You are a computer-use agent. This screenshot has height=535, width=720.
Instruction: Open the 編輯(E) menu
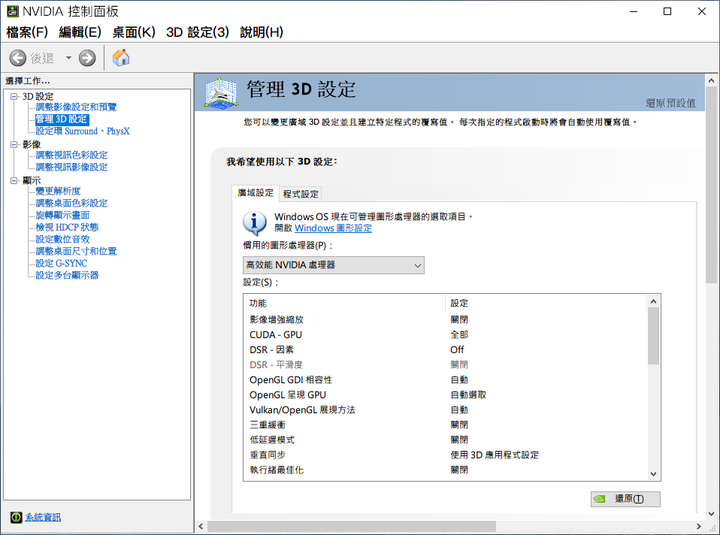80,32
